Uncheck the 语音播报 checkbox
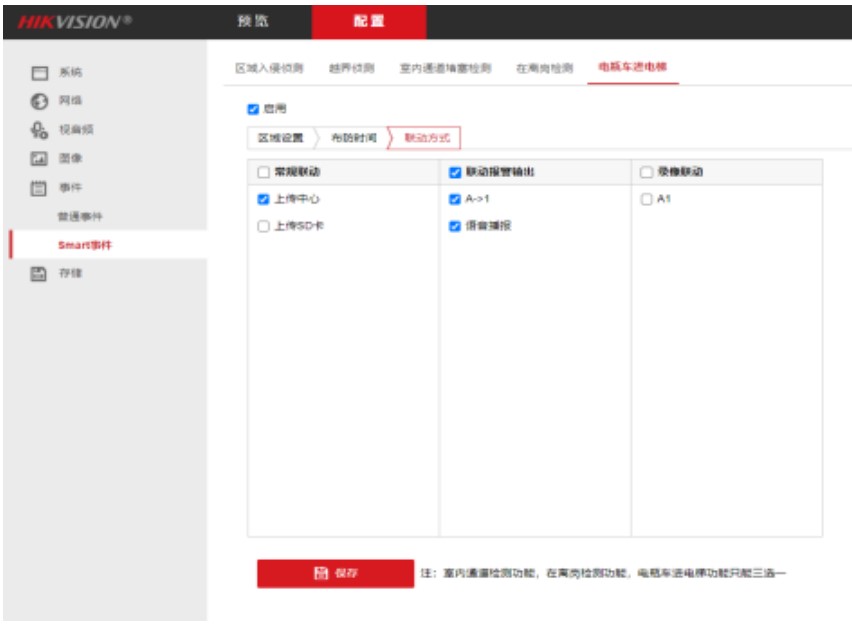The height and width of the screenshot is (627, 852). (x=455, y=226)
